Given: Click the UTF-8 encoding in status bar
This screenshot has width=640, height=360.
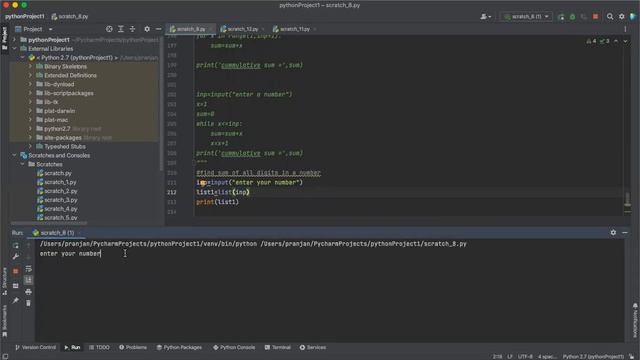Looking at the screenshot, I should [525, 356].
